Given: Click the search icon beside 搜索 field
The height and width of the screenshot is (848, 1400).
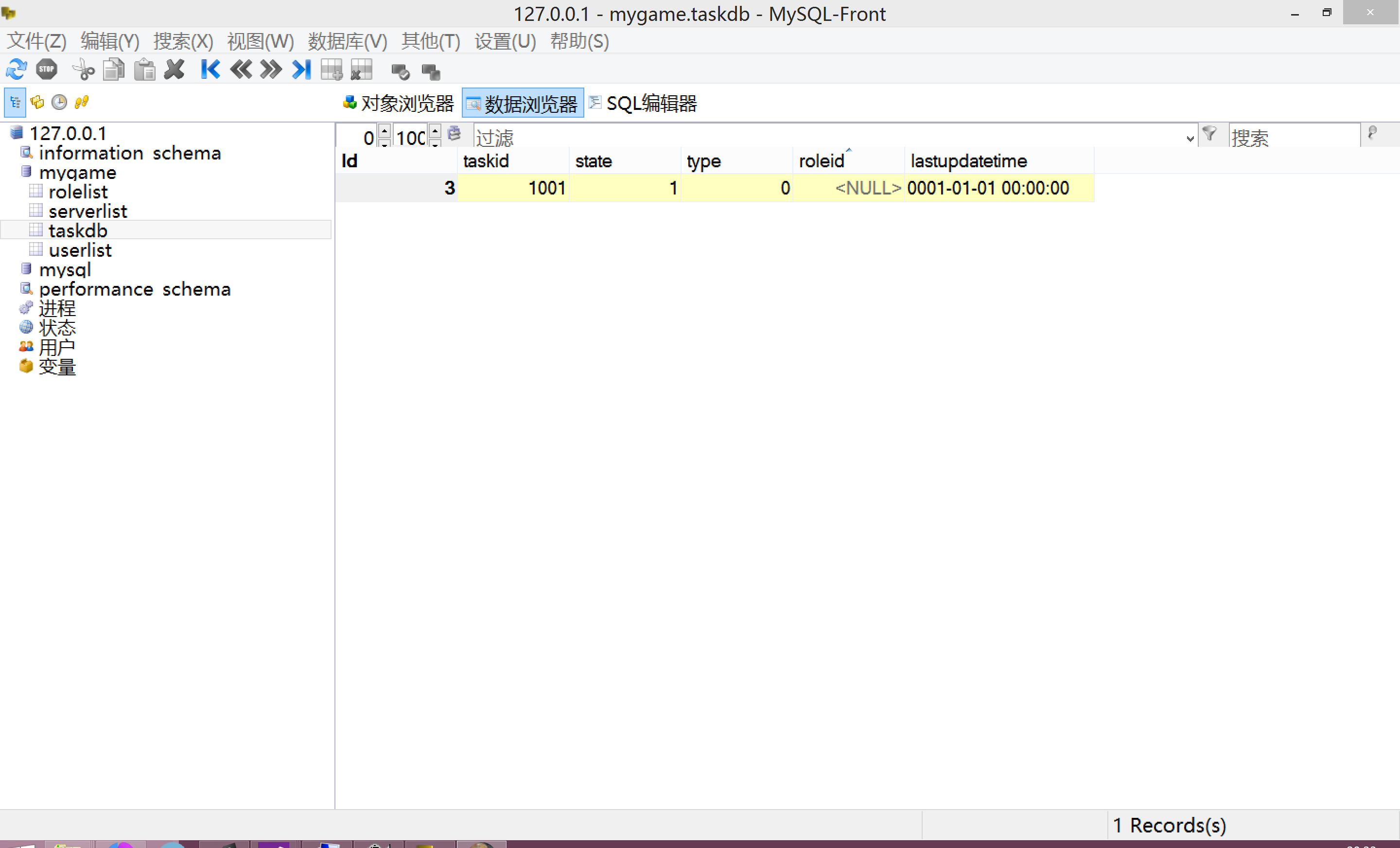Looking at the screenshot, I should pyautogui.click(x=1372, y=134).
